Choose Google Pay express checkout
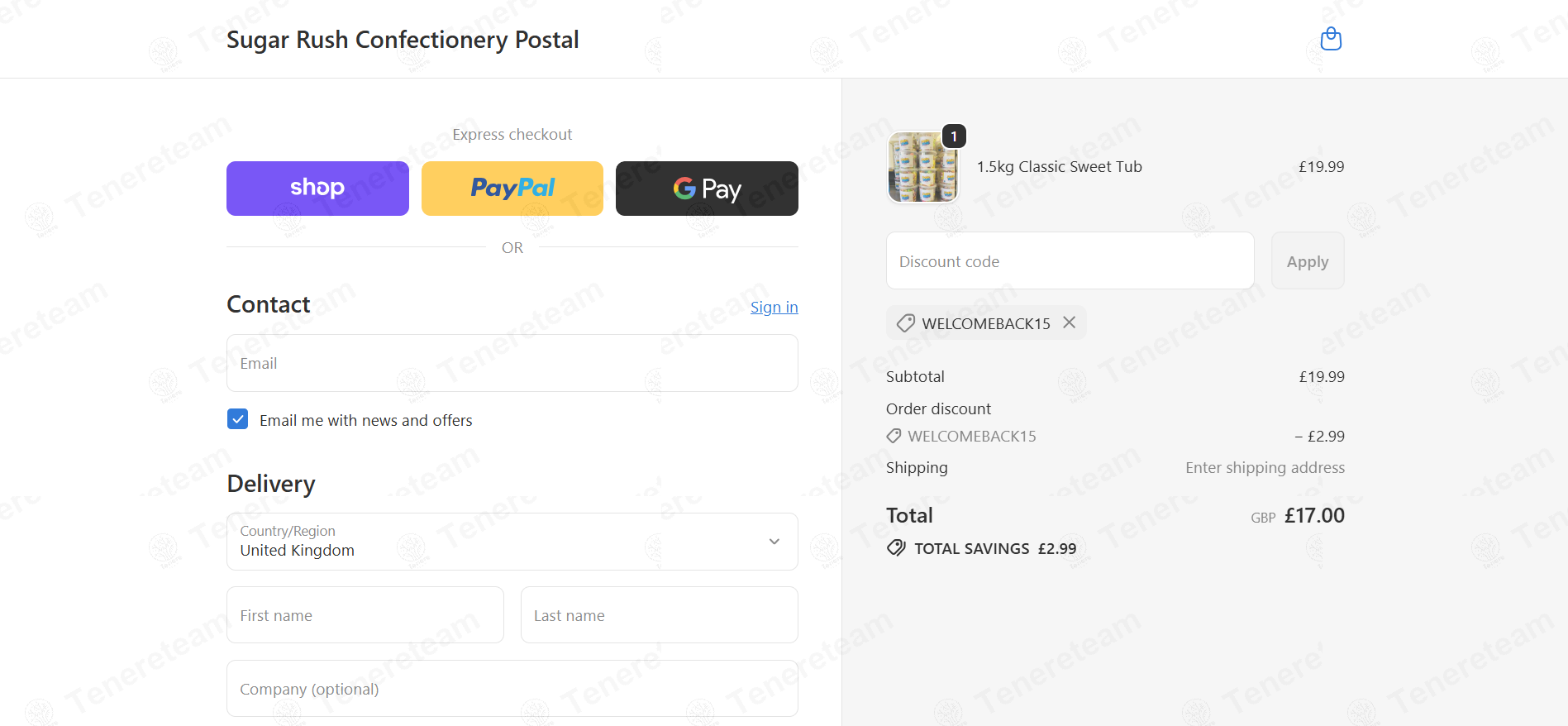Screen dimensions: 1568x726 click(x=707, y=189)
